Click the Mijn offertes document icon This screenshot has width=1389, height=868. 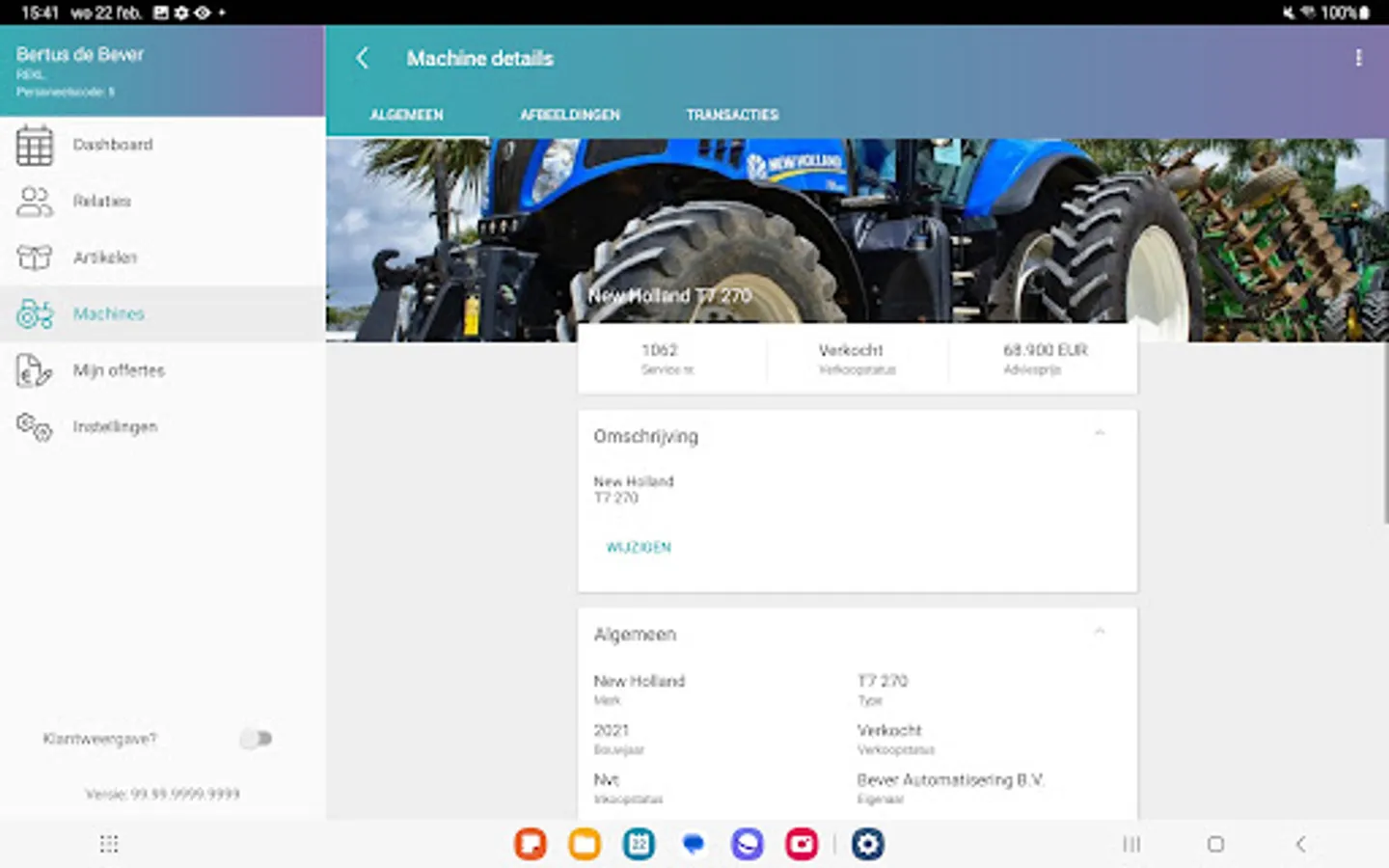pos(35,370)
